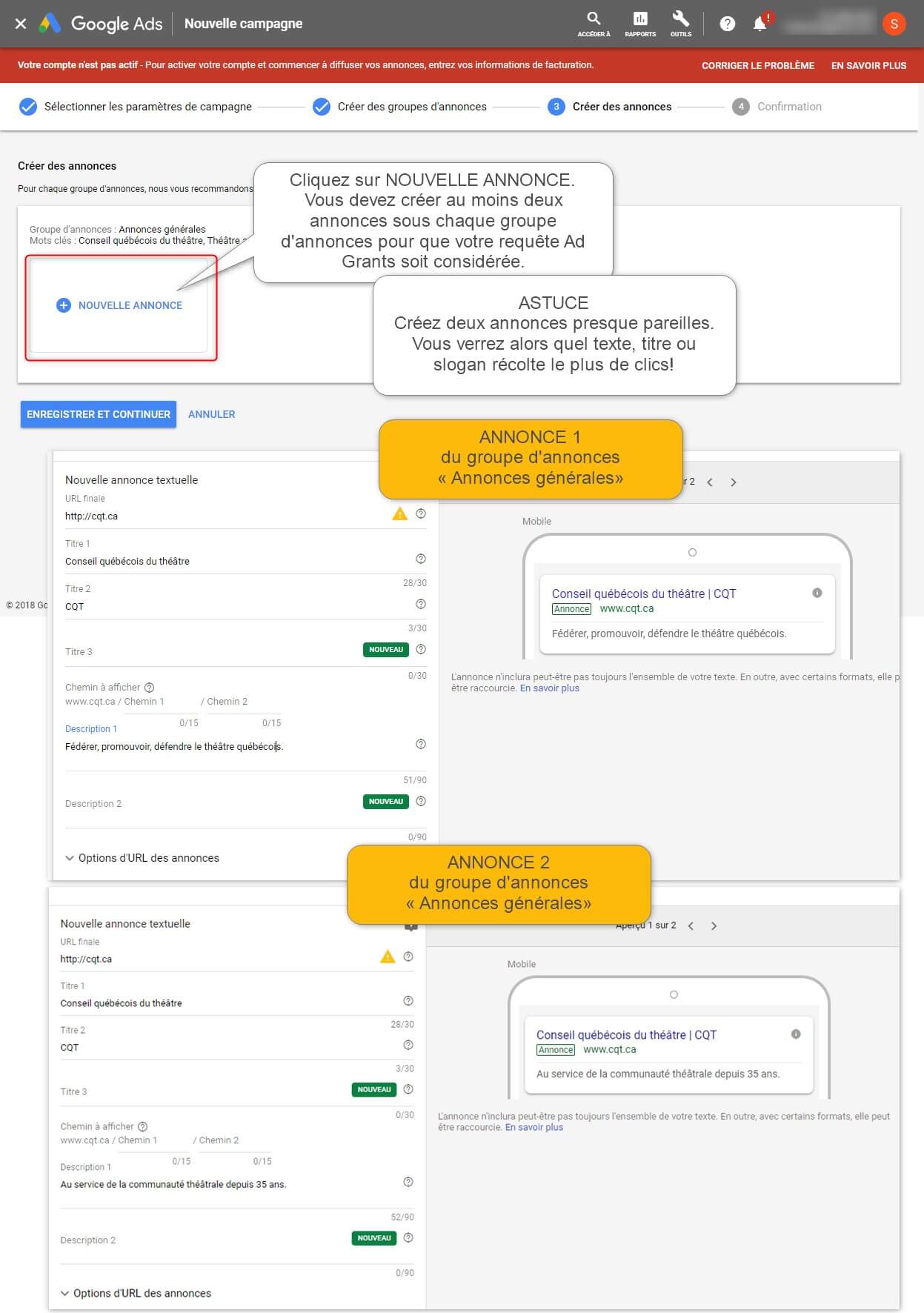Show previous preview in Annonce 2
The width and height of the screenshot is (924, 1313).
[x=691, y=925]
